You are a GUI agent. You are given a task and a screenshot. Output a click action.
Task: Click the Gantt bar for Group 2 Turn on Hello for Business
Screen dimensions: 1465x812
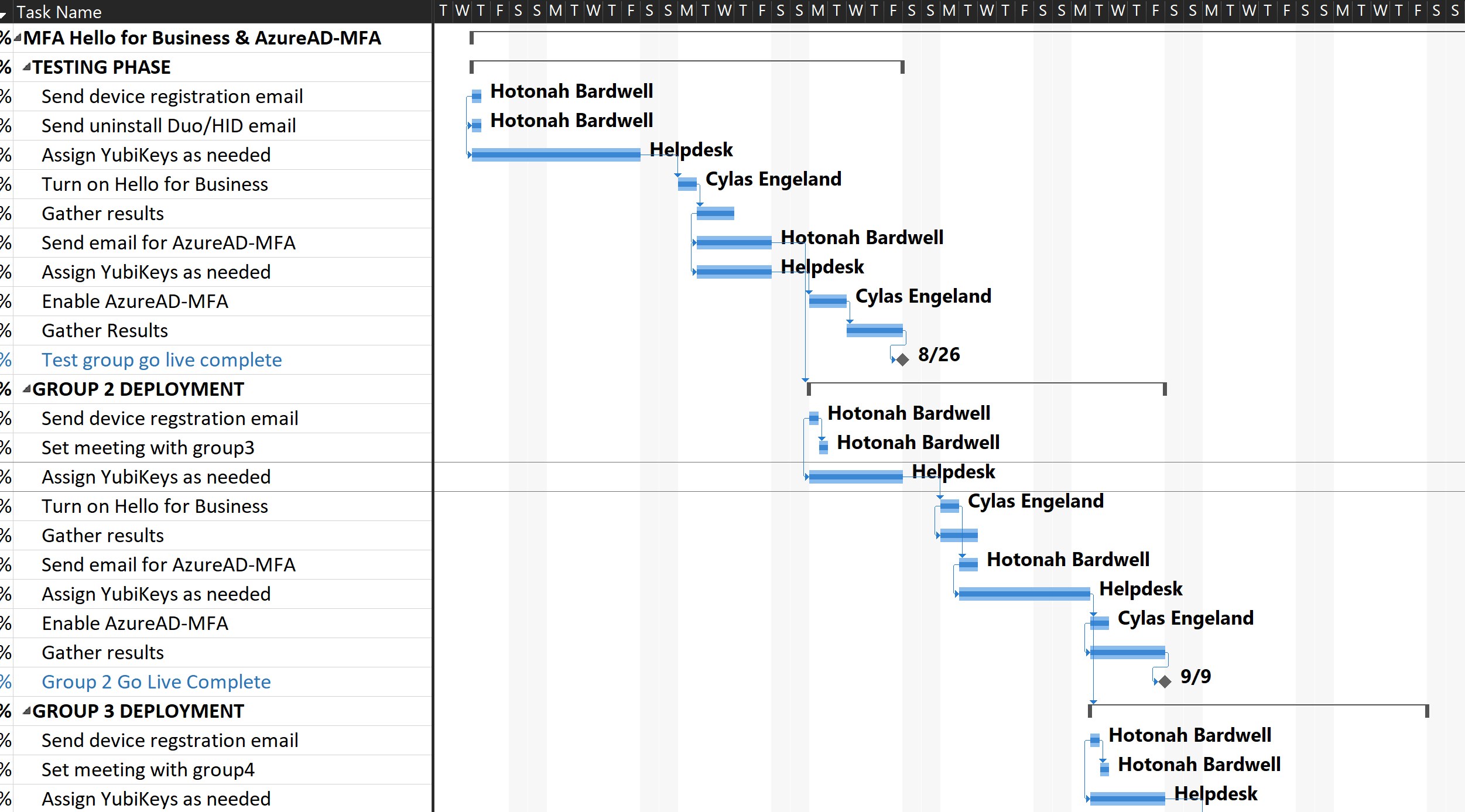coord(950,506)
